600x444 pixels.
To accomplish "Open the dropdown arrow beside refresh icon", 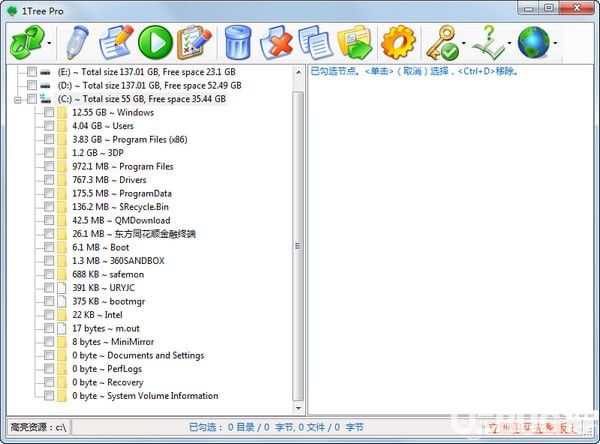I will coord(49,43).
